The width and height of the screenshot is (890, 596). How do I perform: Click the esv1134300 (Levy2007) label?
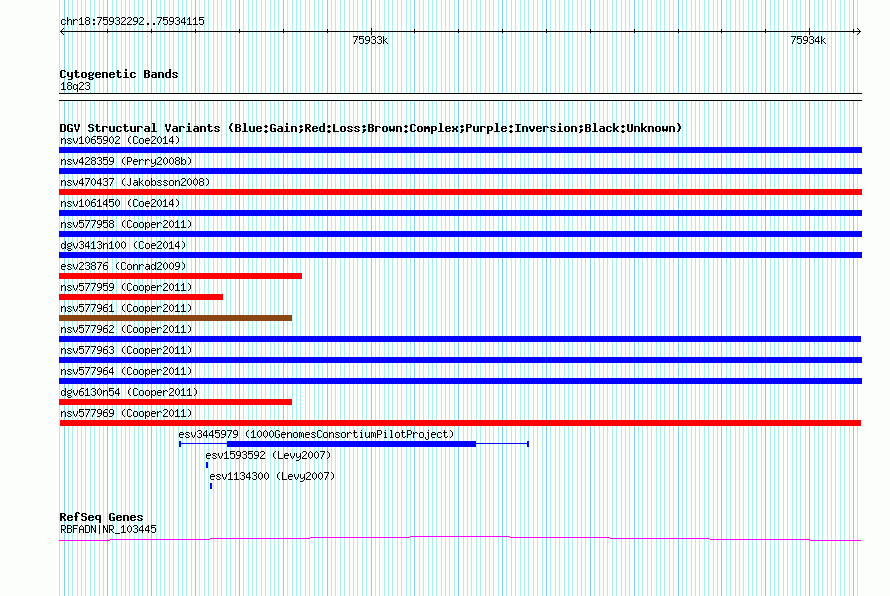[x=272, y=476]
